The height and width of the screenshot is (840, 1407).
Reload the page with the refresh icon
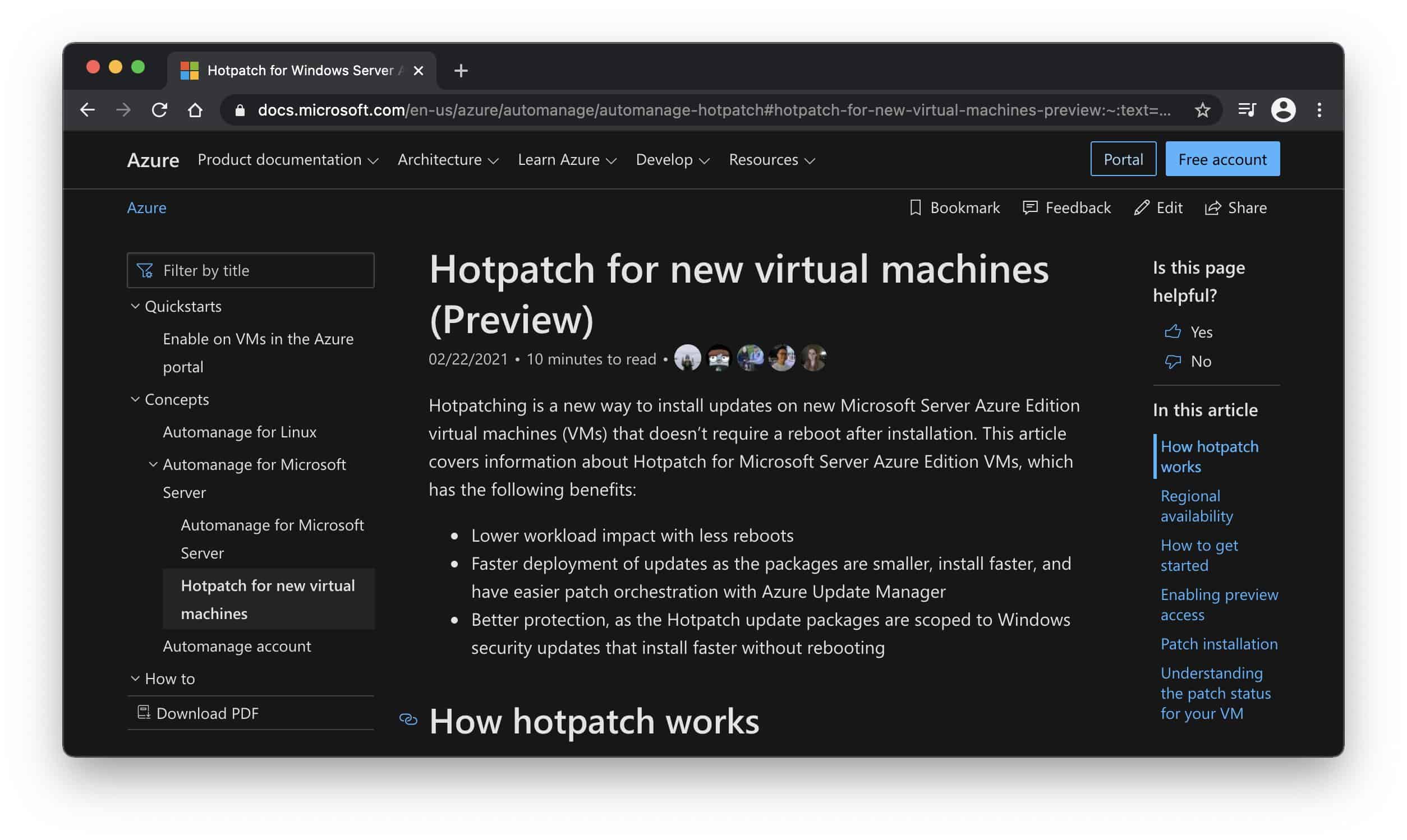160,110
